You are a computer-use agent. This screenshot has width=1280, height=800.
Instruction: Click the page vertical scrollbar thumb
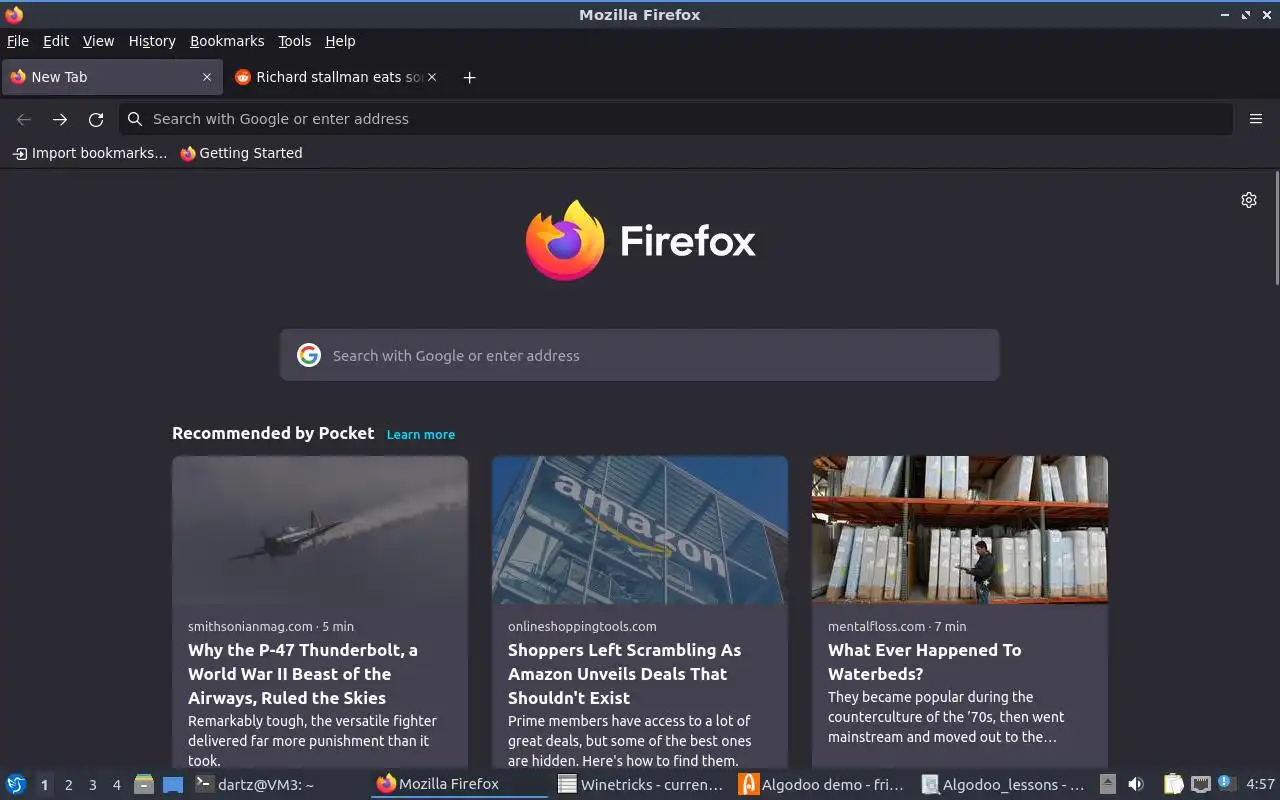1276,228
